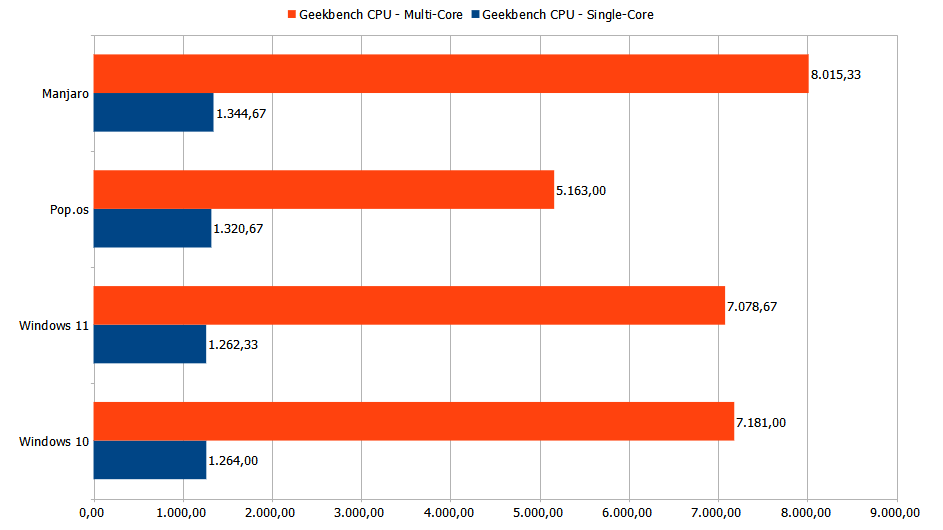Click the Pop.os category label

coord(69,210)
